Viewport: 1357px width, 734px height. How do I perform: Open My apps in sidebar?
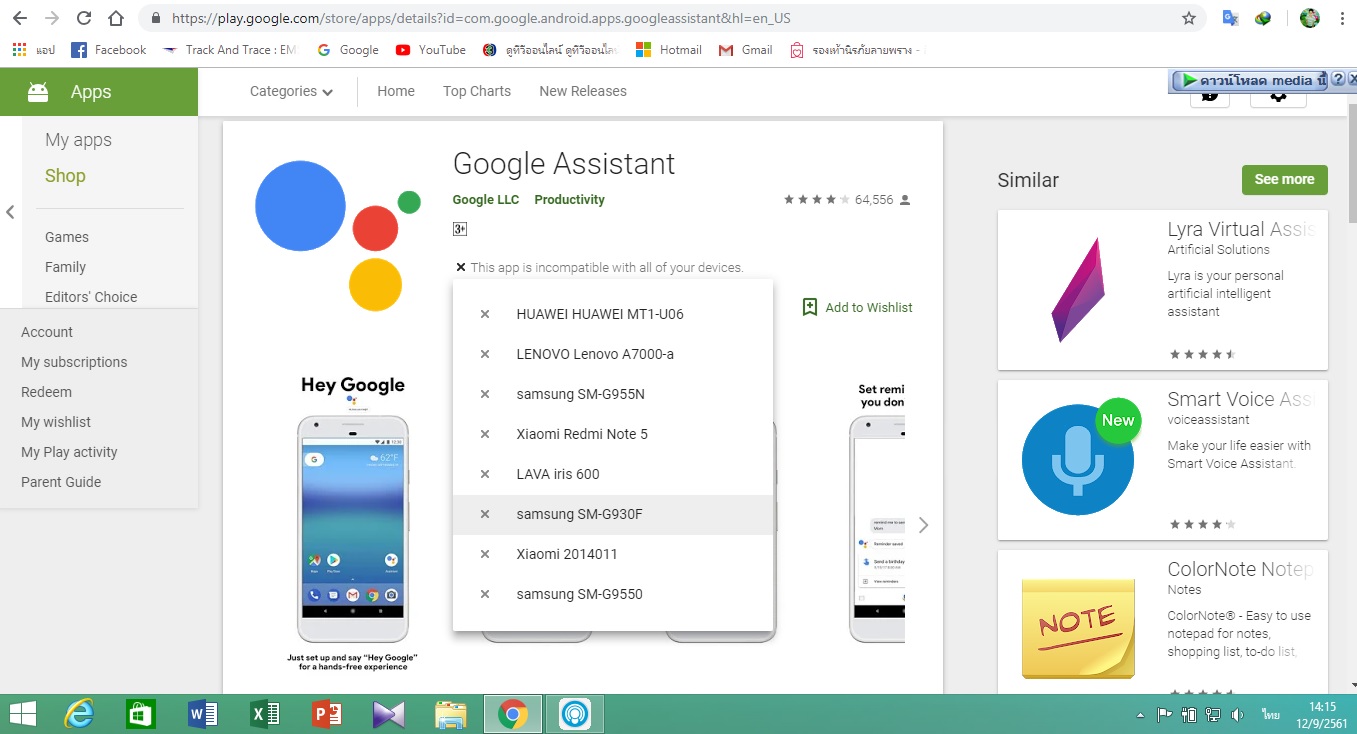point(78,140)
